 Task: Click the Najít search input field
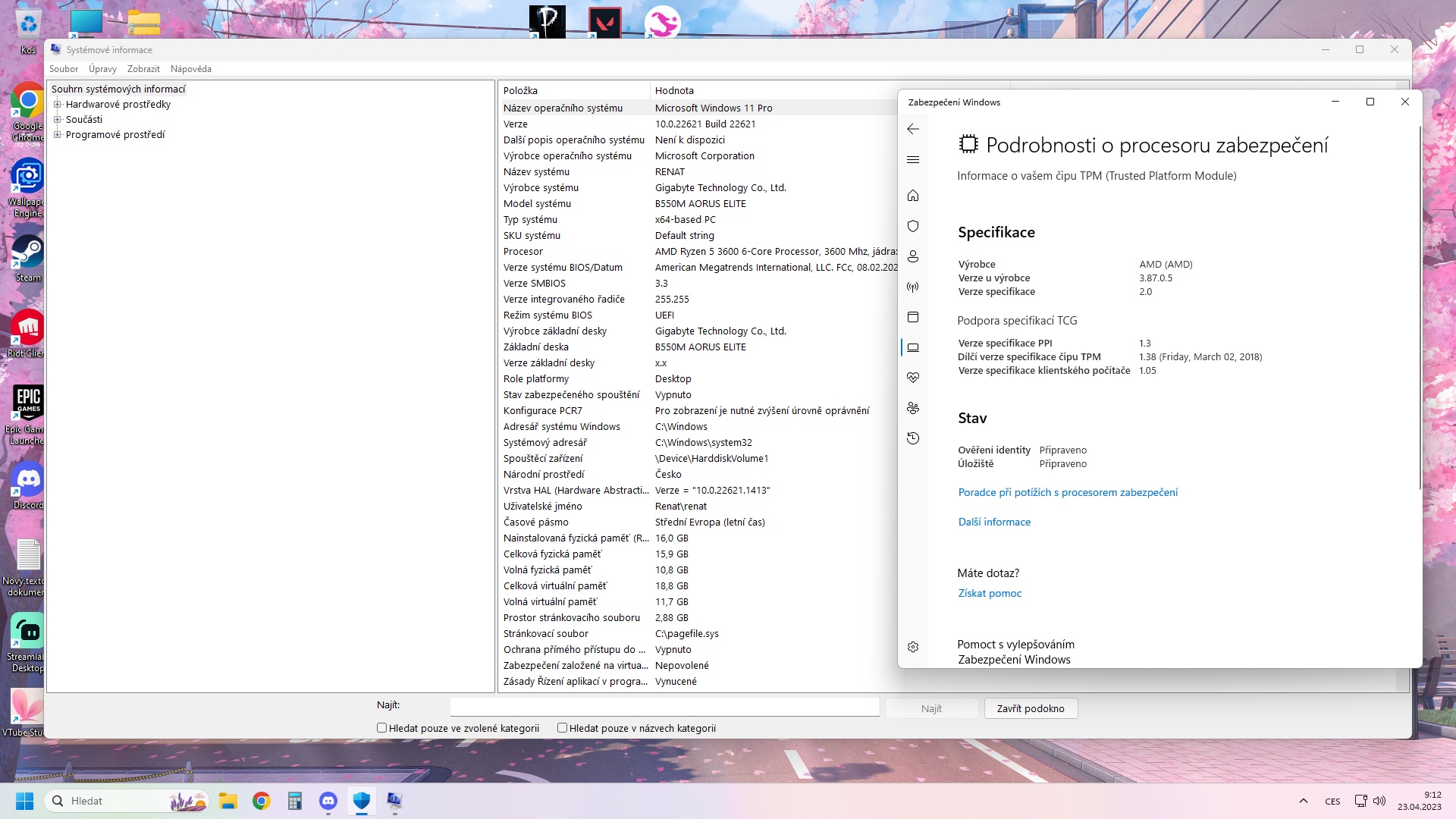click(664, 707)
